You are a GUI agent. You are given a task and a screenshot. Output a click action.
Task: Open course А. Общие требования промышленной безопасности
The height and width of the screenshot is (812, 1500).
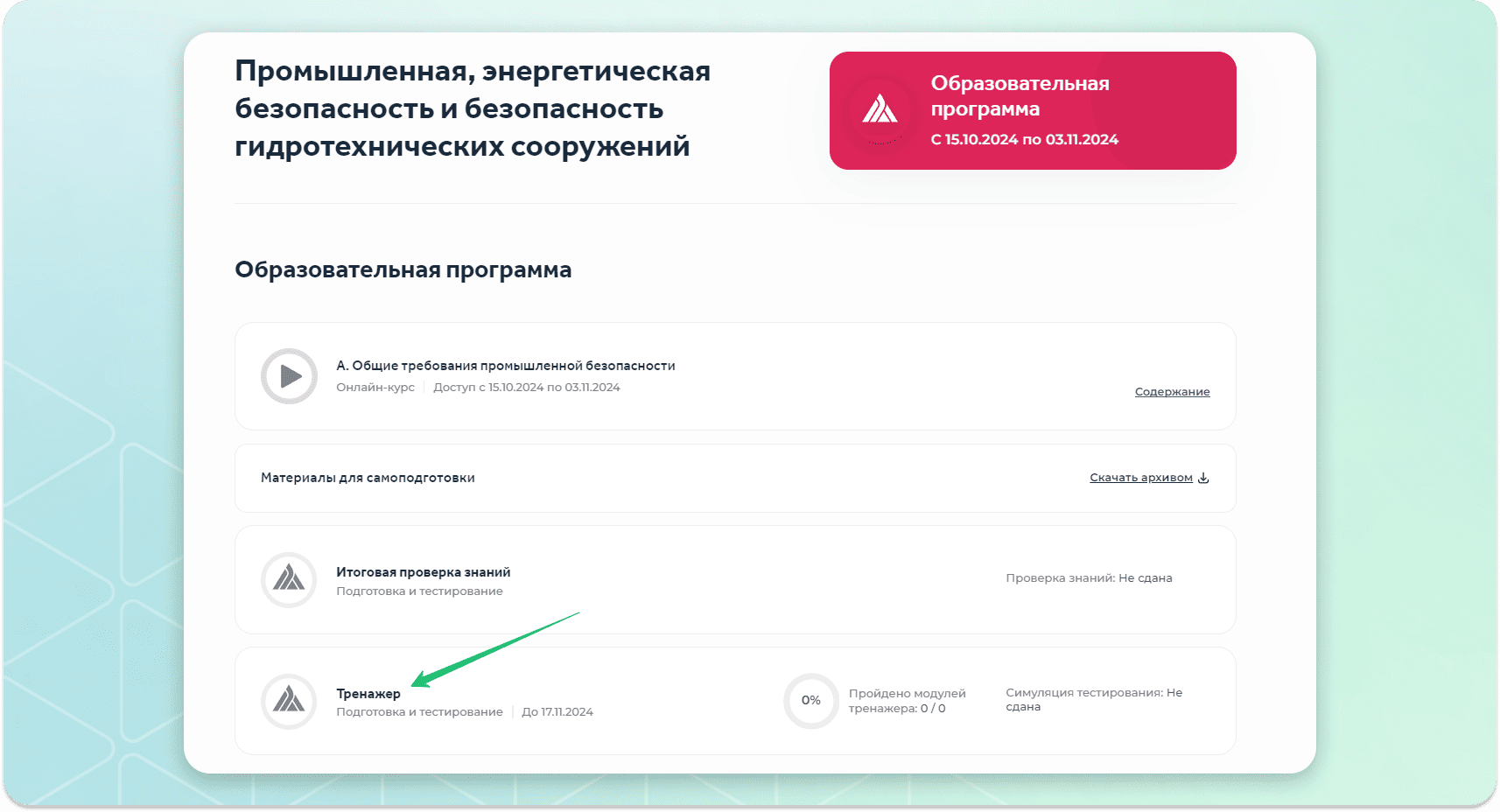click(505, 366)
